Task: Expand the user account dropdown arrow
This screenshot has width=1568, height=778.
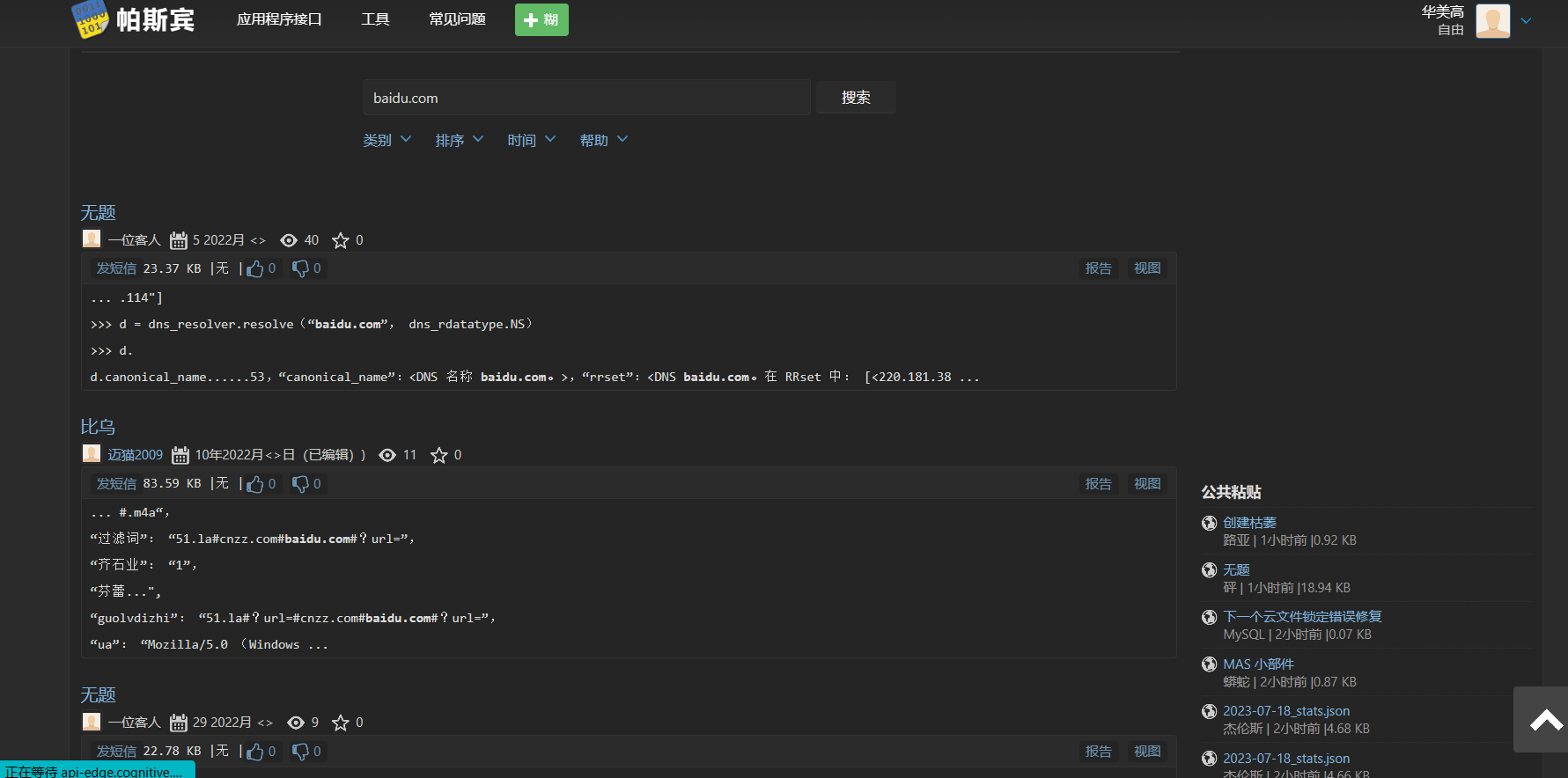Action: (1526, 20)
